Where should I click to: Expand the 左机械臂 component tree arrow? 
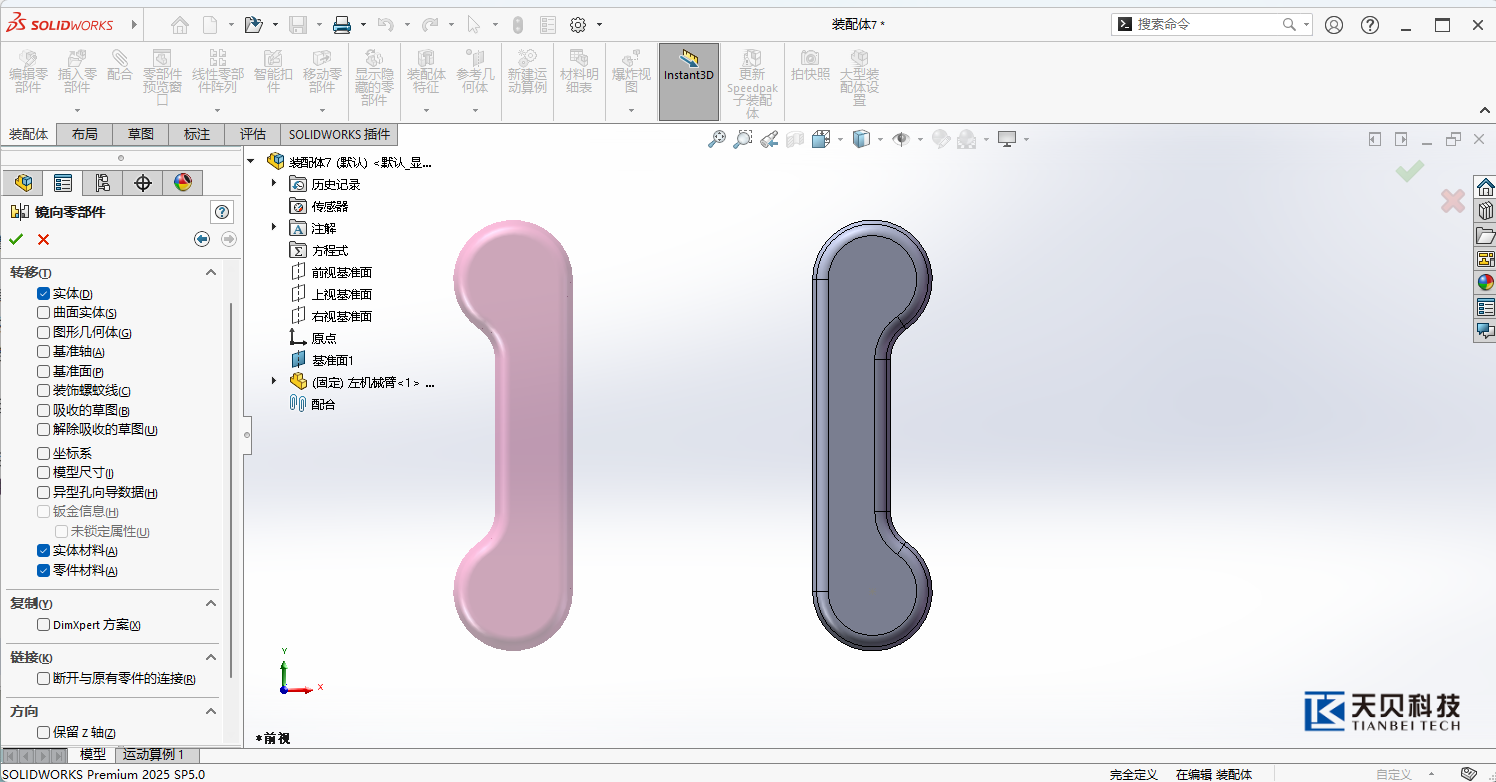[275, 382]
